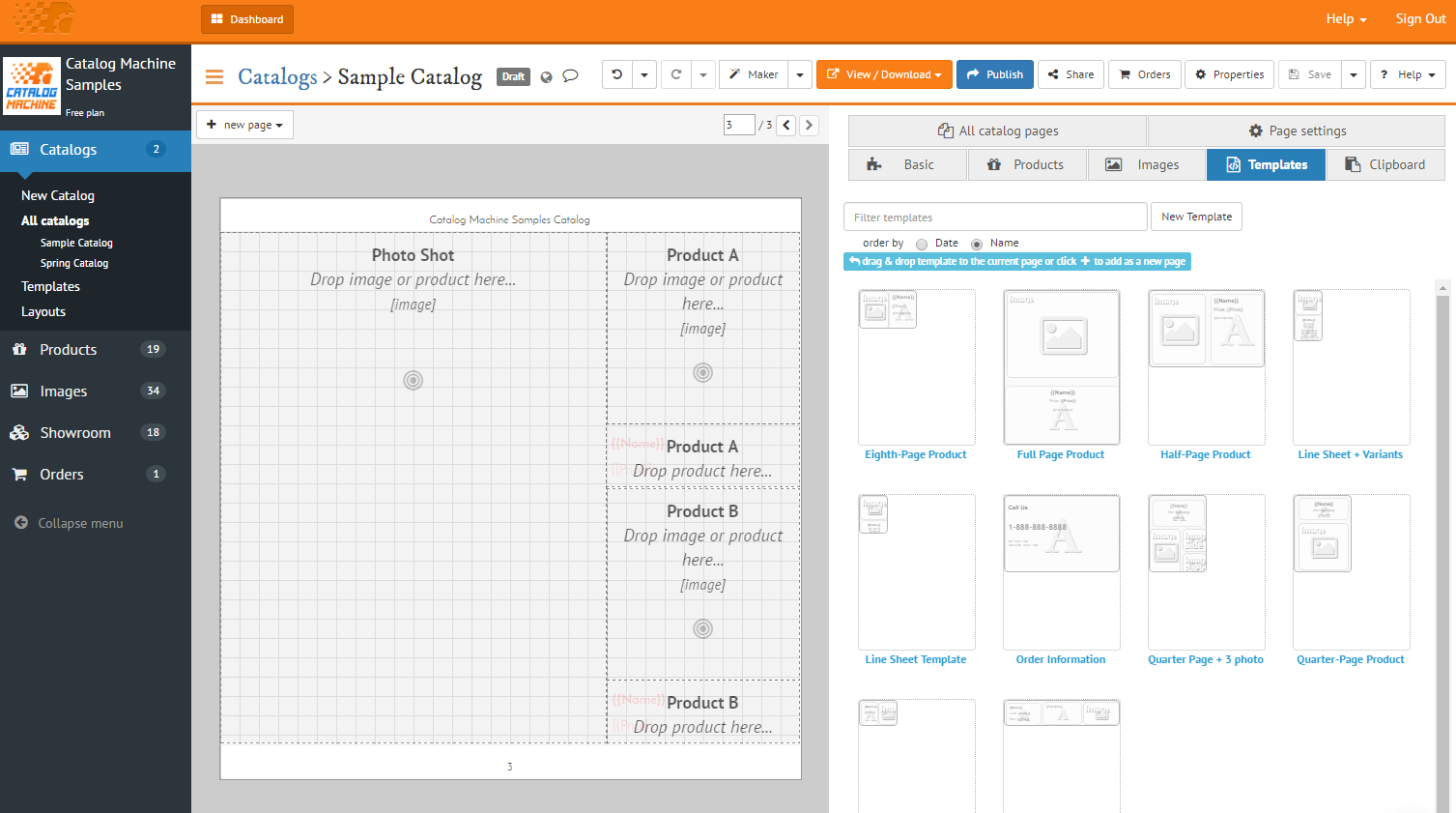Switch to the Products tab
1456x813 pixels.
pyautogui.click(x=1028, y=164)
